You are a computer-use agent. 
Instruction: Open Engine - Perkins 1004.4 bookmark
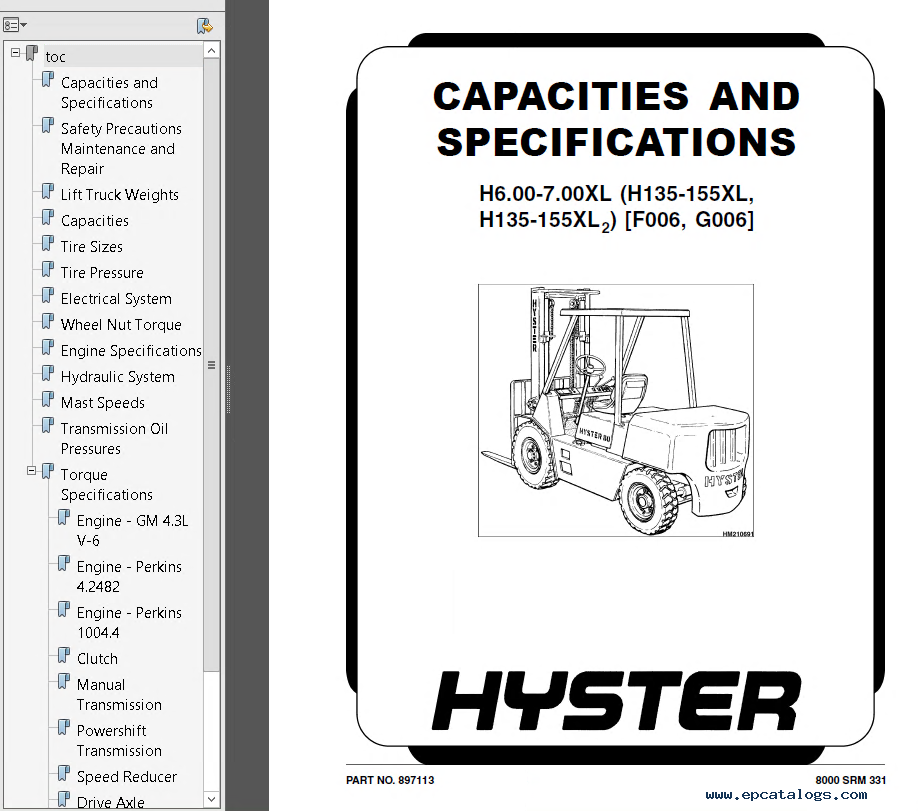pos(129,622)
